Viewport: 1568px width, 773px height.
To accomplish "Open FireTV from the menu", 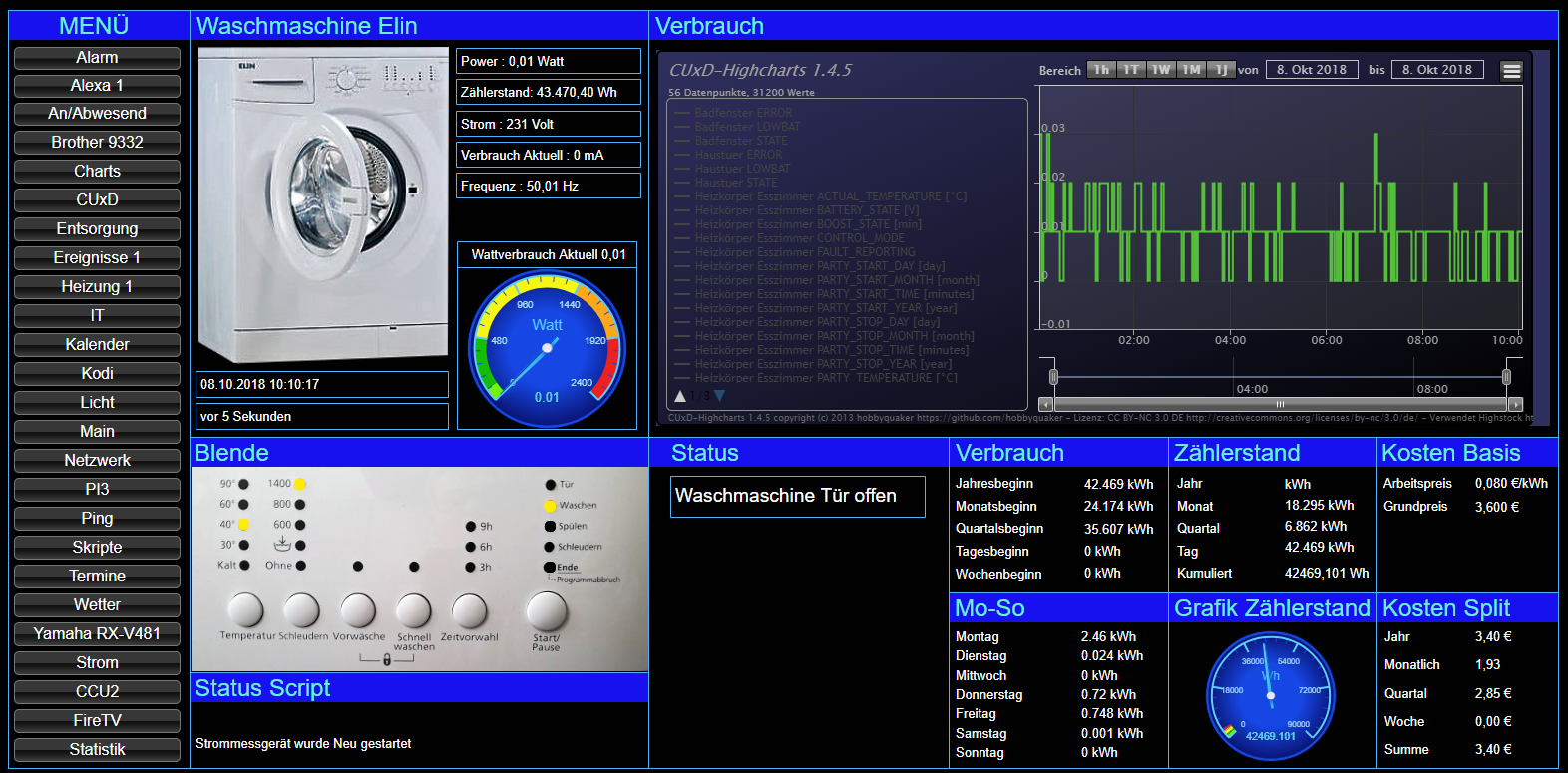I will click(x=97, y=721).
